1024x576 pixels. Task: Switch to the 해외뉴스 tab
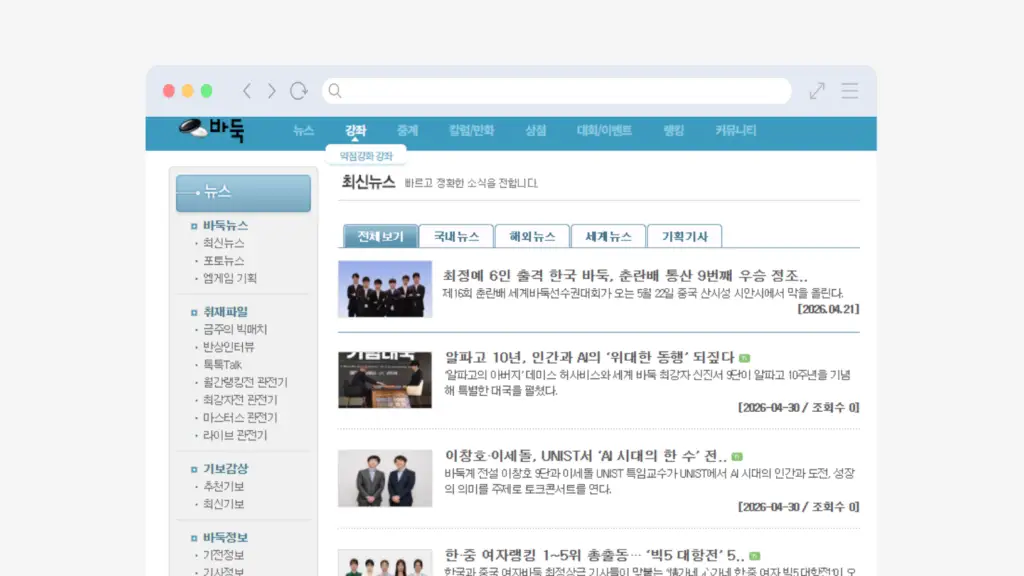[x=532, y=236]
